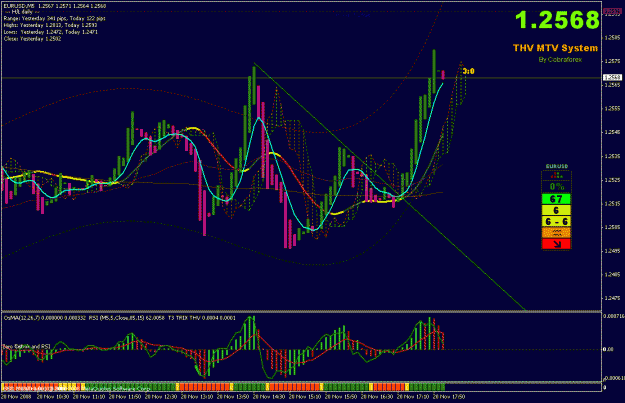Screen dimensions: 625x403
Task: Click 1.2535 on the price axis
Action: click(612, 156)
